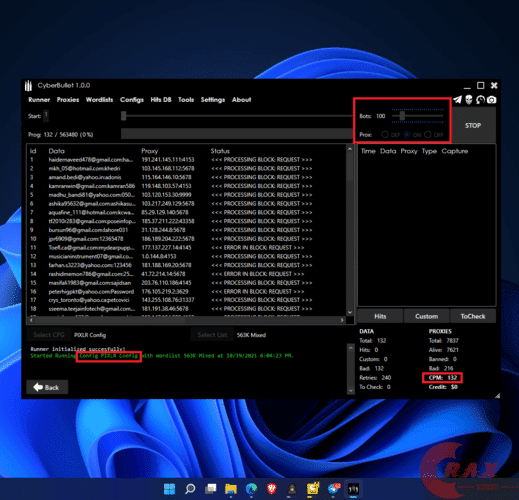Open taskbar Search magnifier
The image size is (519, 500).
[x=190, y=489]
